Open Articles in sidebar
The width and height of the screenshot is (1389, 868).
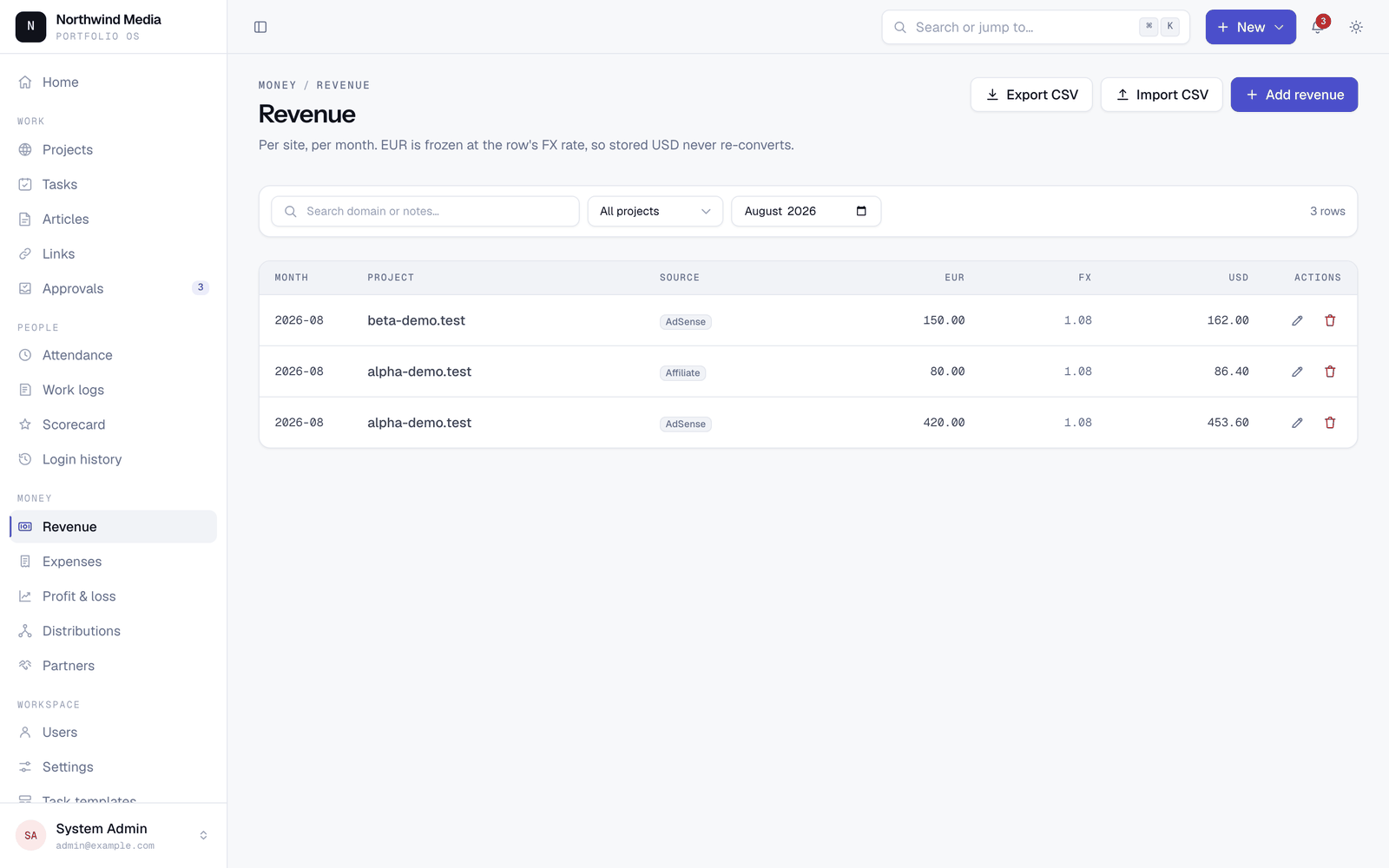[x=113, y=219]
